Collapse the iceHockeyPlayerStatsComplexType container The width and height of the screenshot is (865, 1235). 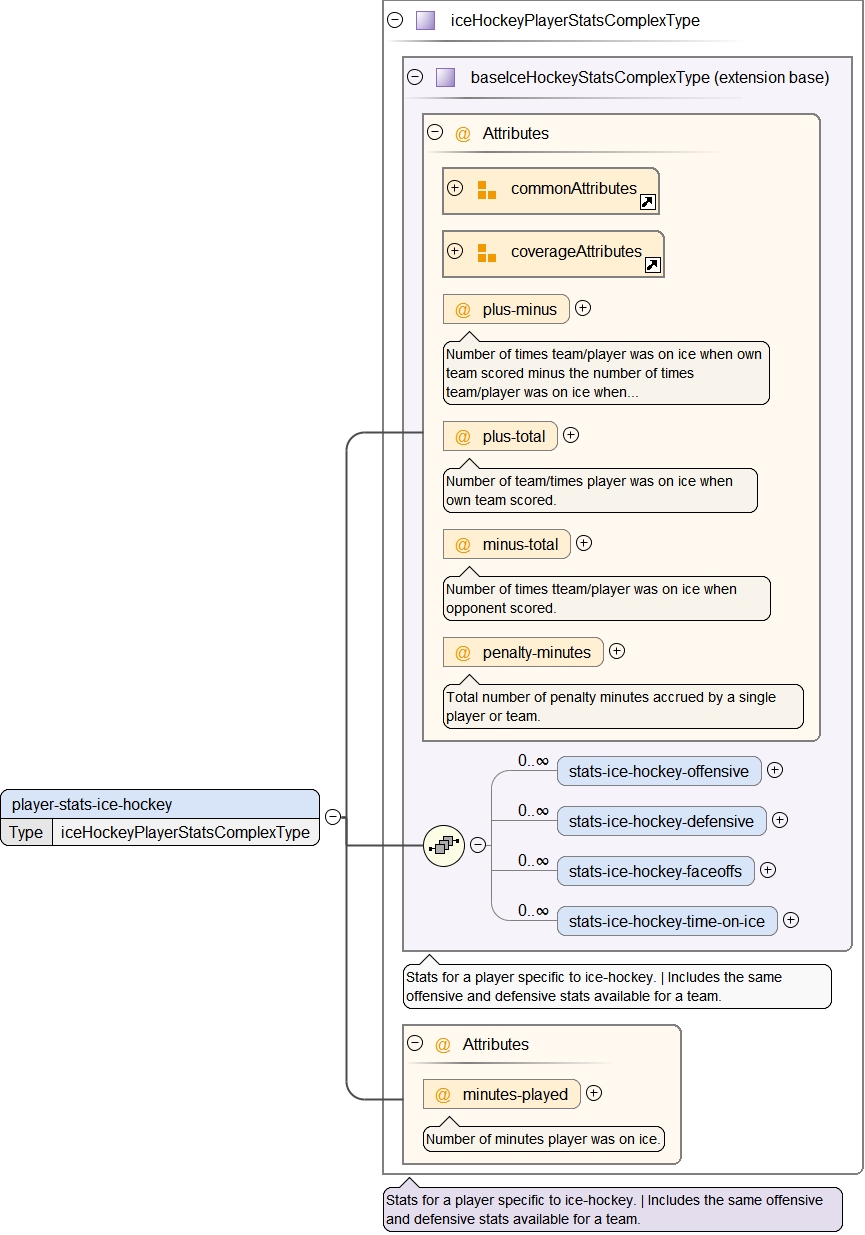click(x=395, y=20)
